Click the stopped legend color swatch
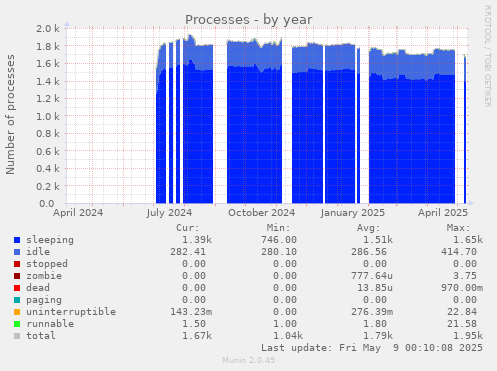Viewport: 497px width, 371px height. coord(17,264)
